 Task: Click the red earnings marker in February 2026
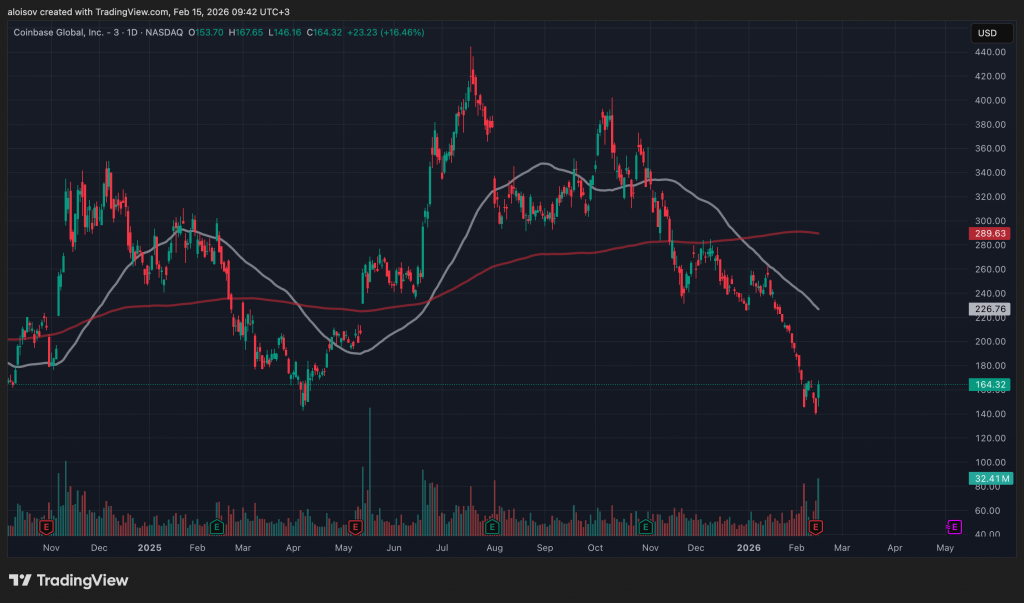816,526
